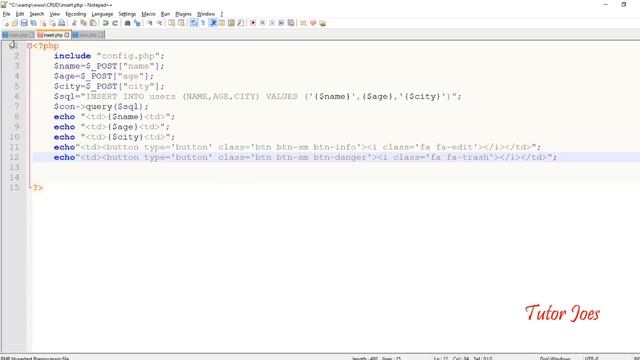Viewport: 640px width, 360px height.
Task: Toggle the Document Map icon
Action: click(x=231, y=23)
